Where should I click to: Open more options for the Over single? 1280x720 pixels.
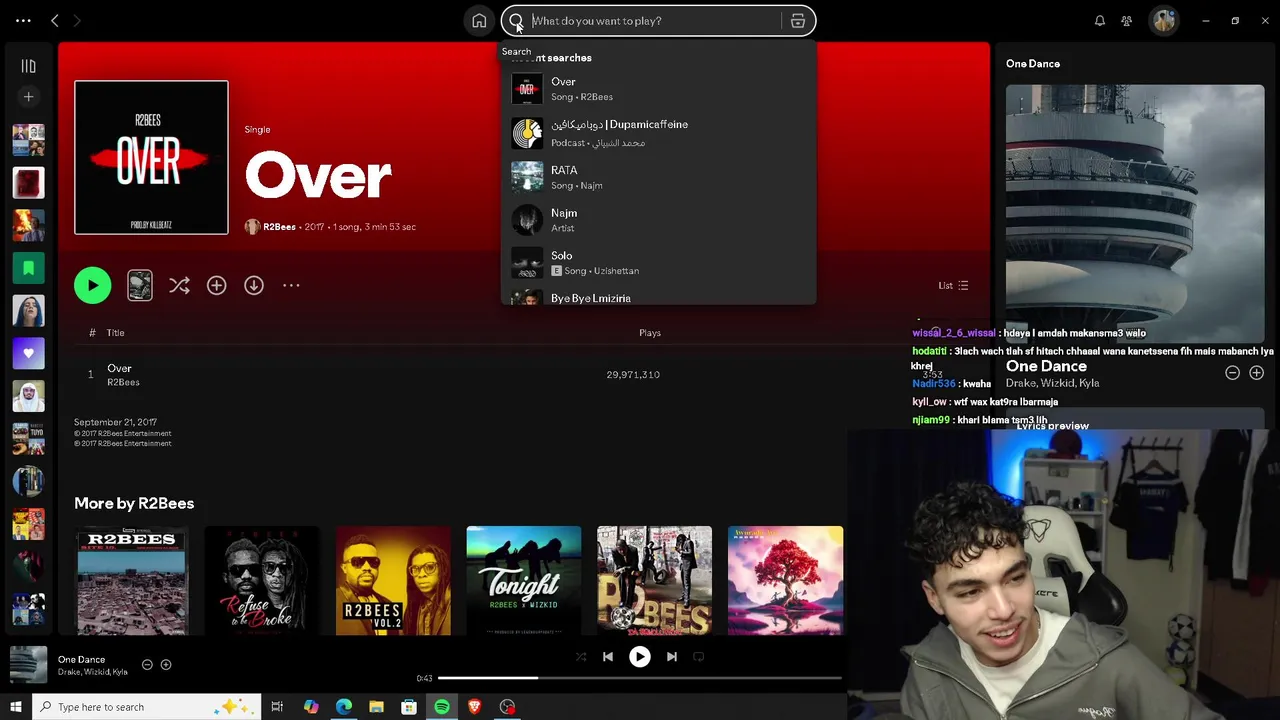[291, 286]
